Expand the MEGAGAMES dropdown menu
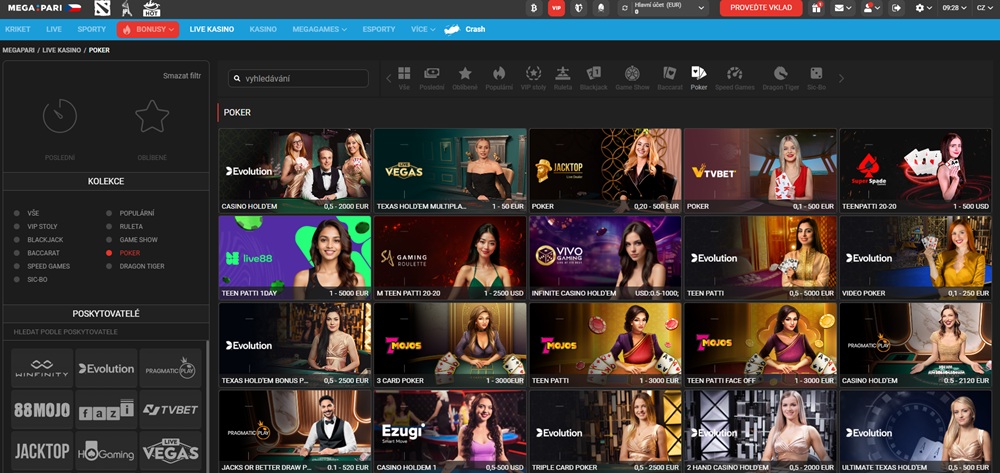1000x473 pixels. click(320, 29)
